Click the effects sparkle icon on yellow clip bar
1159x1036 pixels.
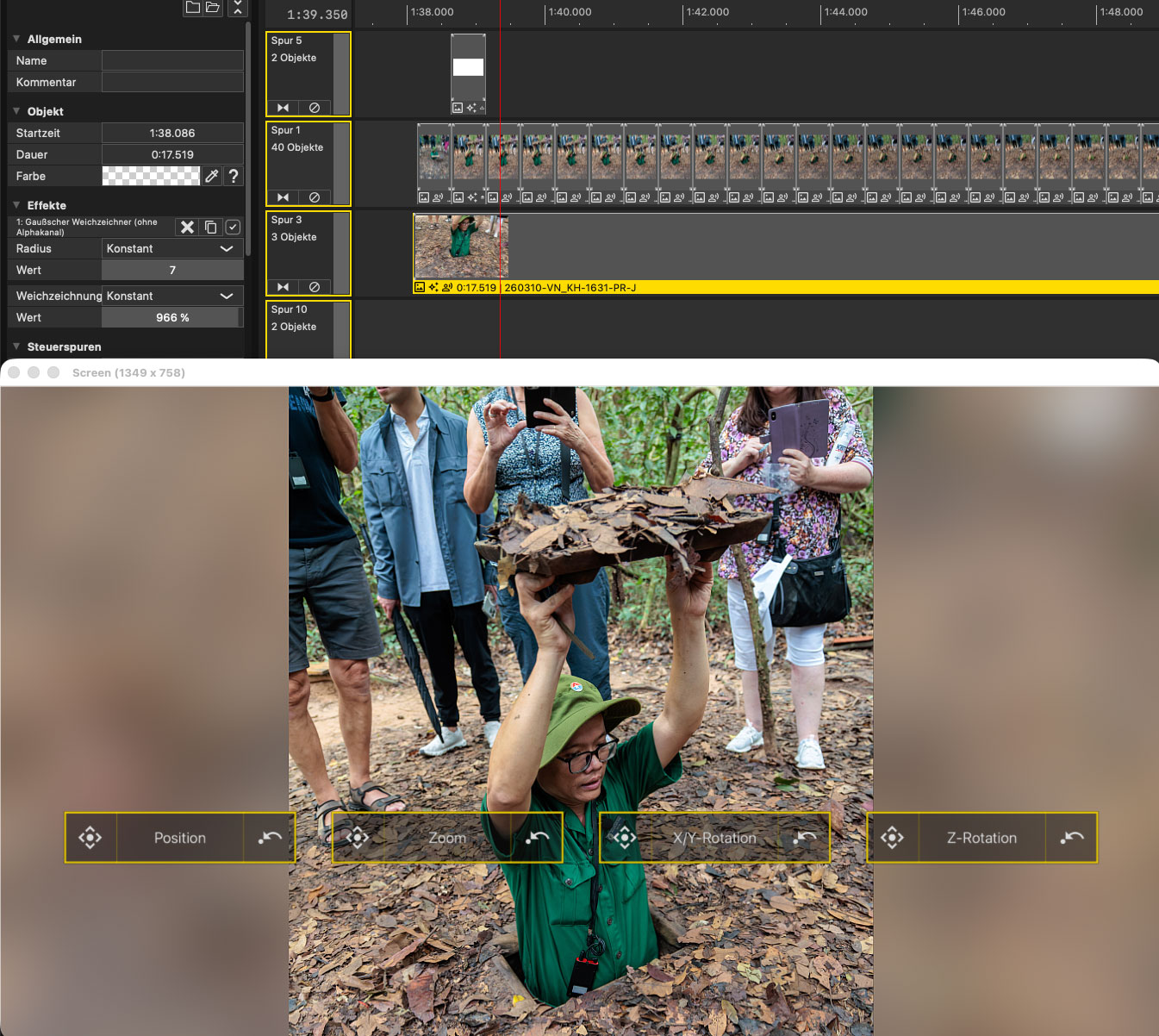tap(433, 287)
